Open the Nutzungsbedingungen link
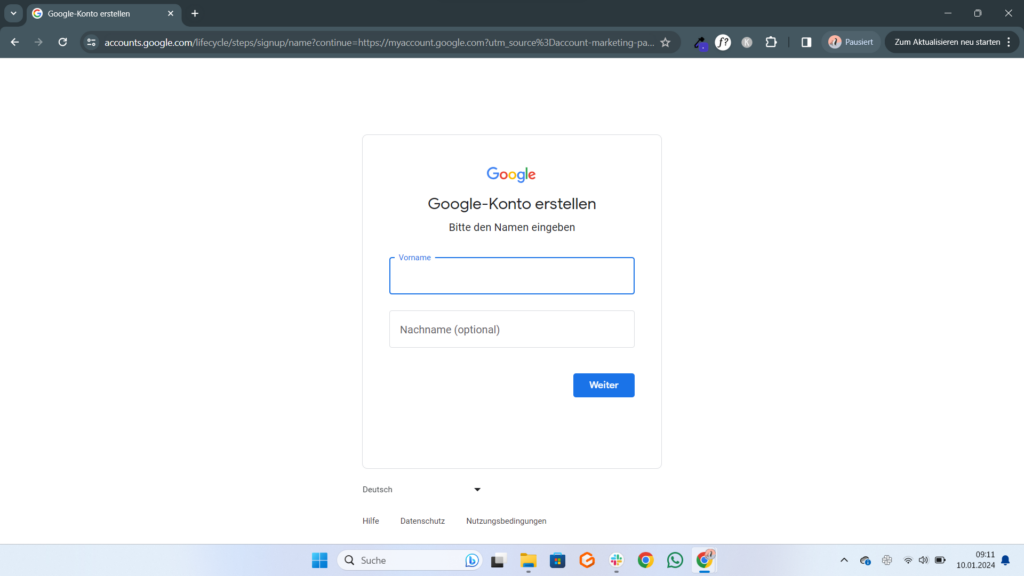The width and height of the screenshot is (1024, 576). 506,521
